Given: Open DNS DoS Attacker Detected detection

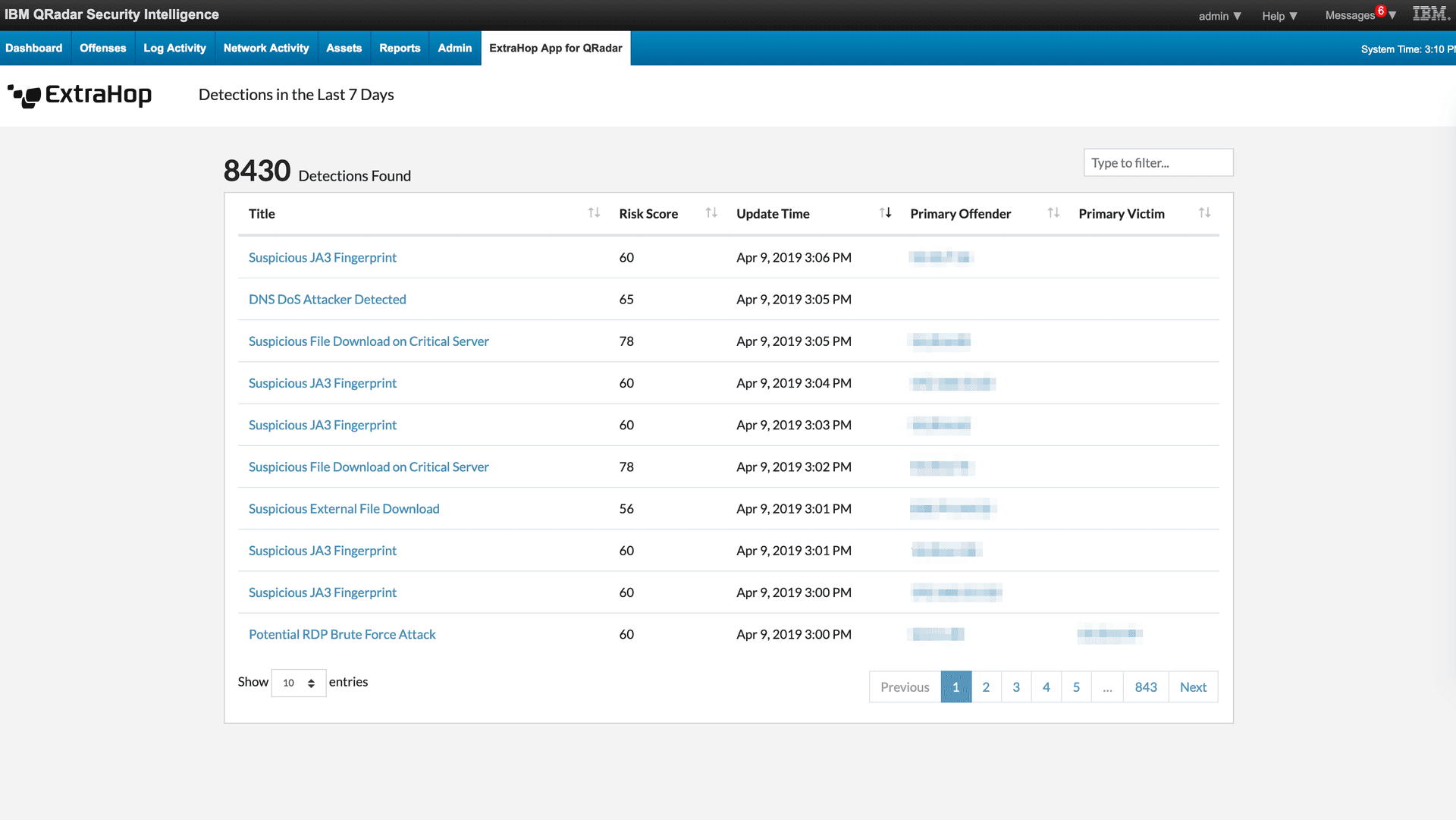Looking at the screenshot, I should (x=328, y=300).
